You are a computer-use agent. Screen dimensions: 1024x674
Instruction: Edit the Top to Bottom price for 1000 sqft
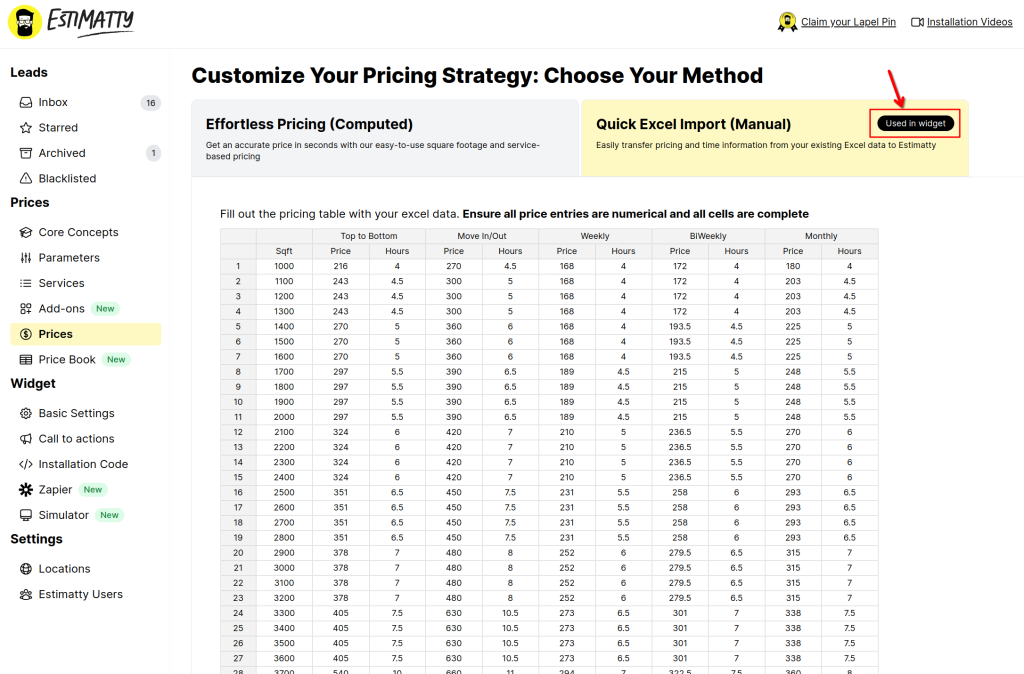click(x=340, y=266)
